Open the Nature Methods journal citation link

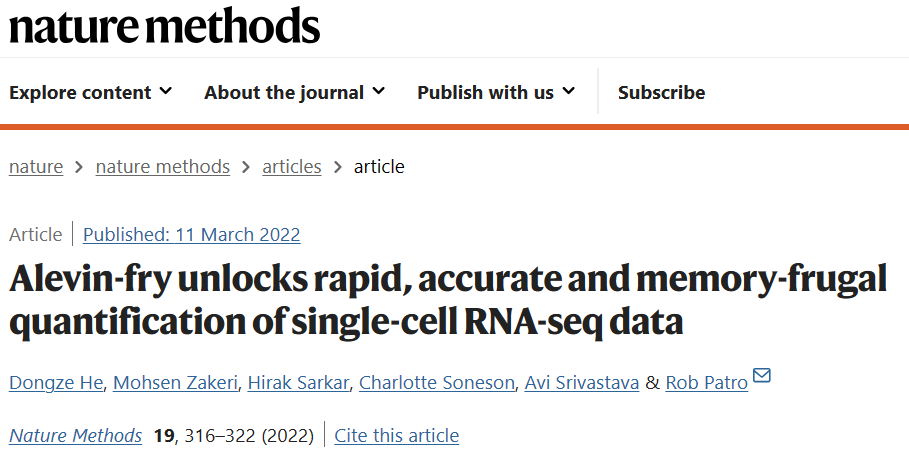pos(75,435)
